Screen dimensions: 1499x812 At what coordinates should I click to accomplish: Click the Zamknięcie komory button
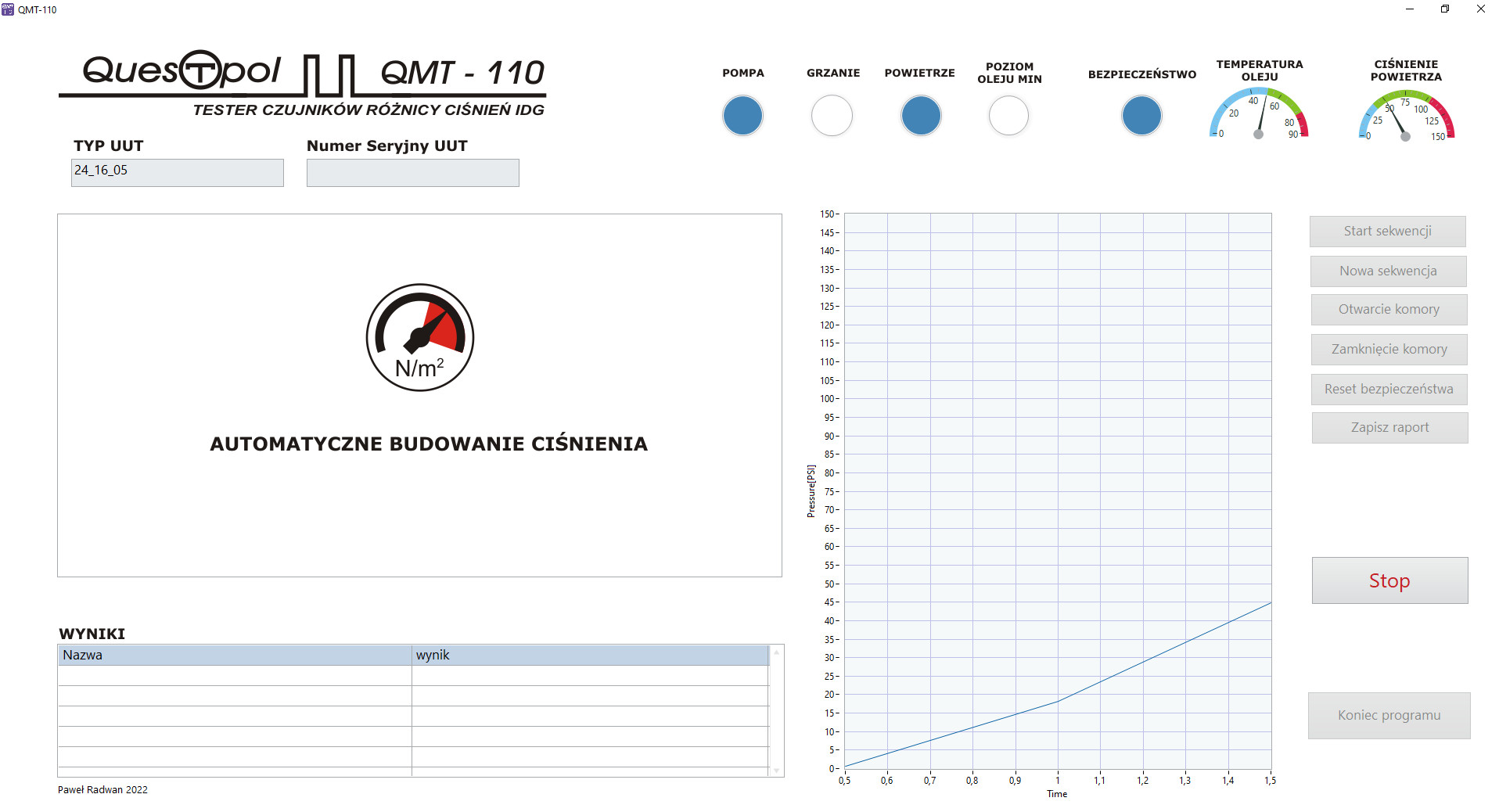coord(1389,349)
